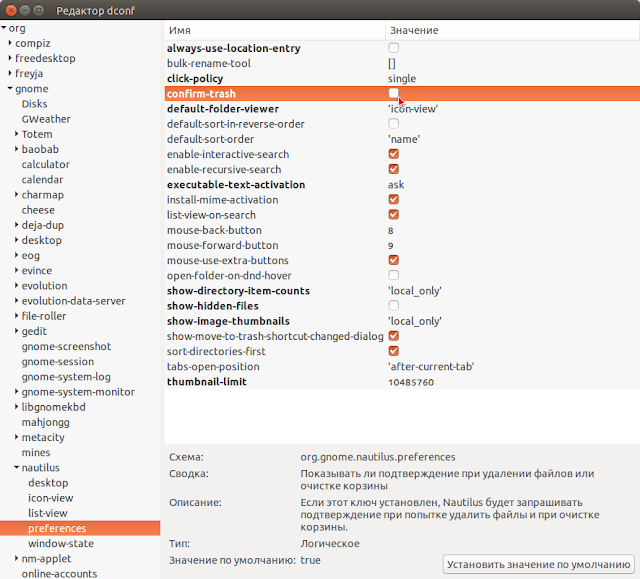Uncheck mouse-use-extra-buttons

pyautogui.click(x=393, y=260)
